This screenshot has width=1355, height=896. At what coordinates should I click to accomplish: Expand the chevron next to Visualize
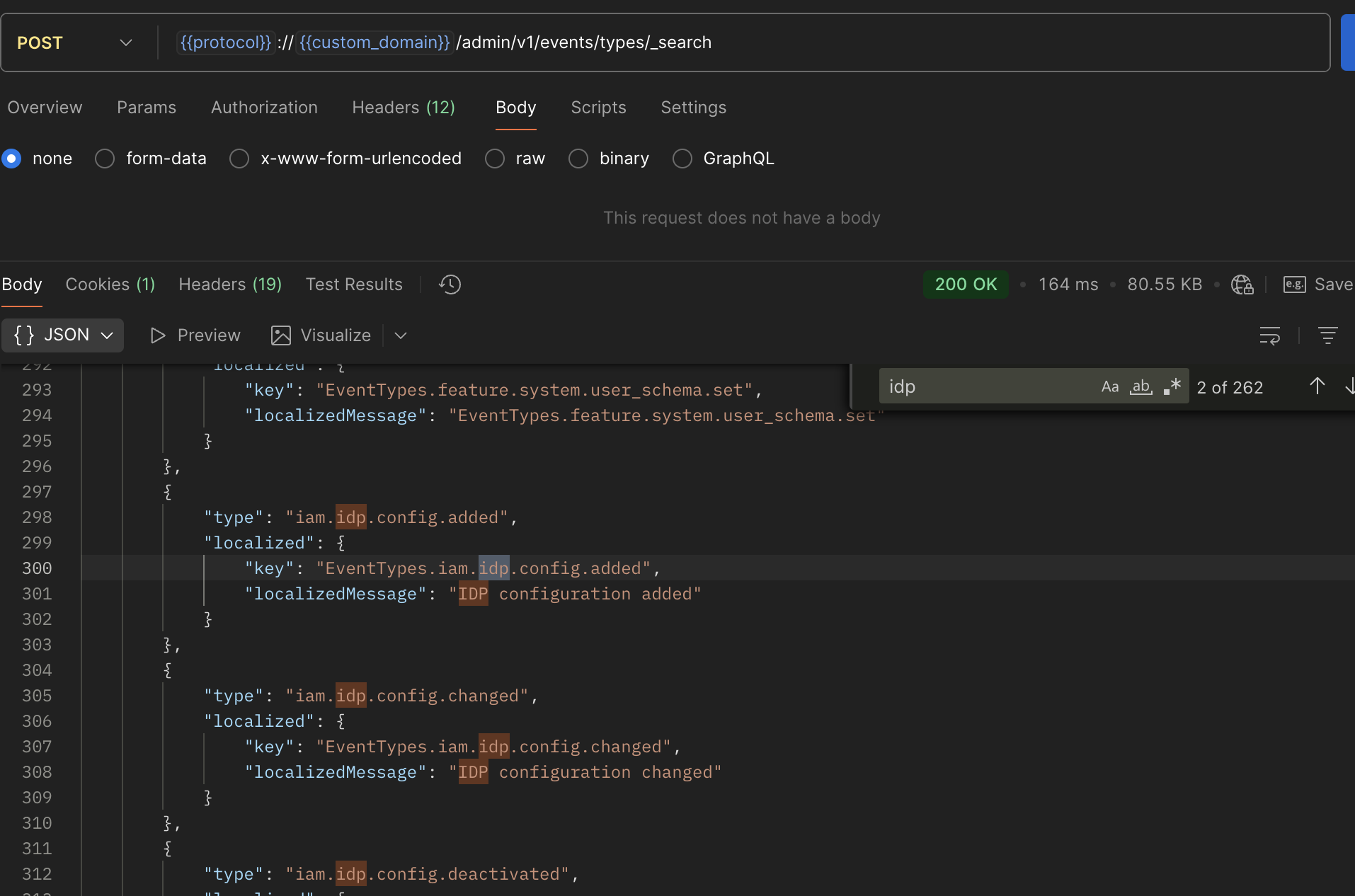coord(401,335)
